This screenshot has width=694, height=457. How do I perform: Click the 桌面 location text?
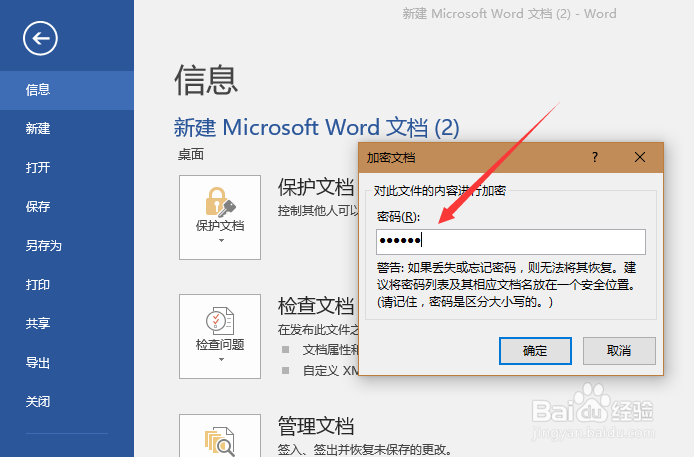191,155
